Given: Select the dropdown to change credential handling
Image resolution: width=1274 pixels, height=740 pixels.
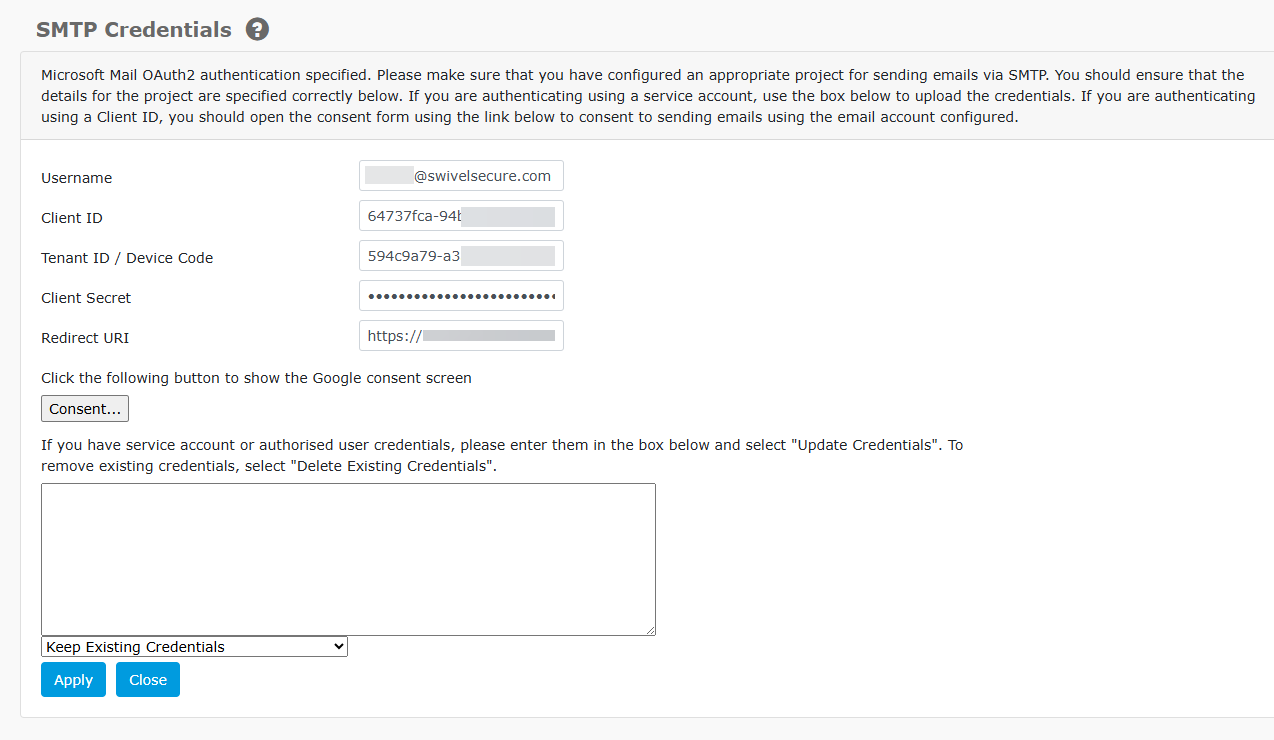Looking at the screenshot, I should [x=193, y=646].
